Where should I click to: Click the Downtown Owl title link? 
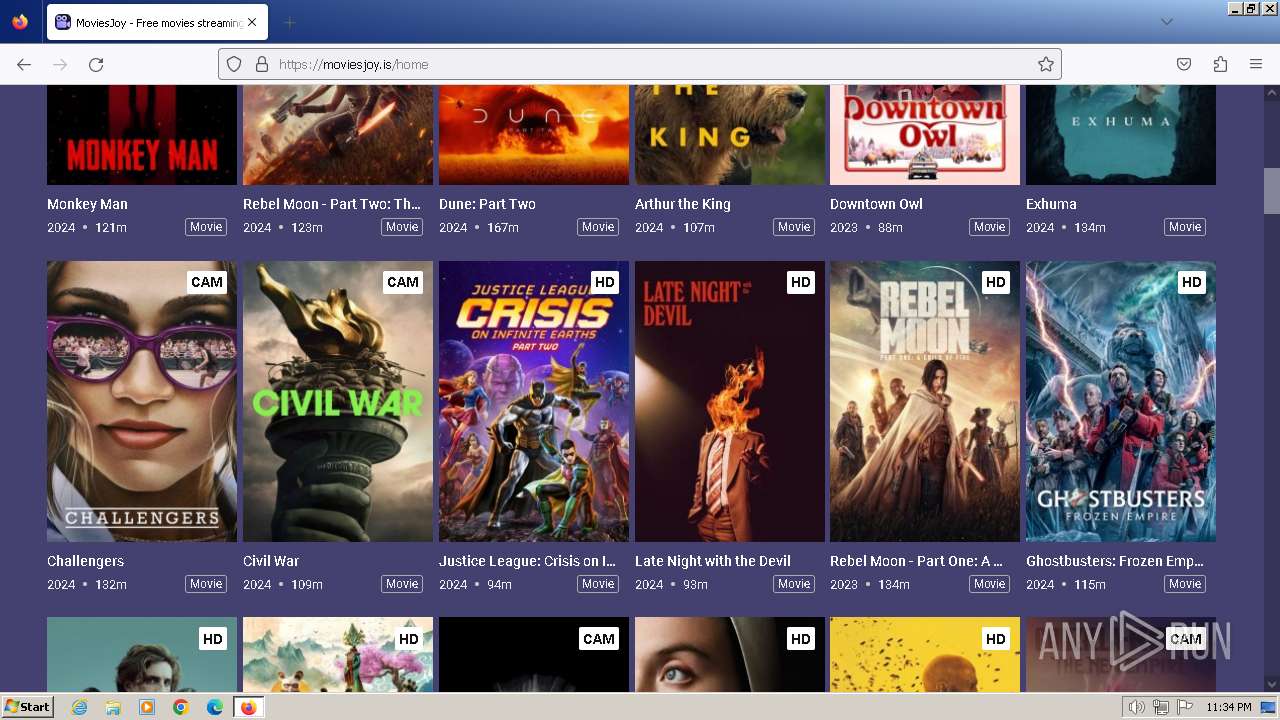tap(876, 204)
